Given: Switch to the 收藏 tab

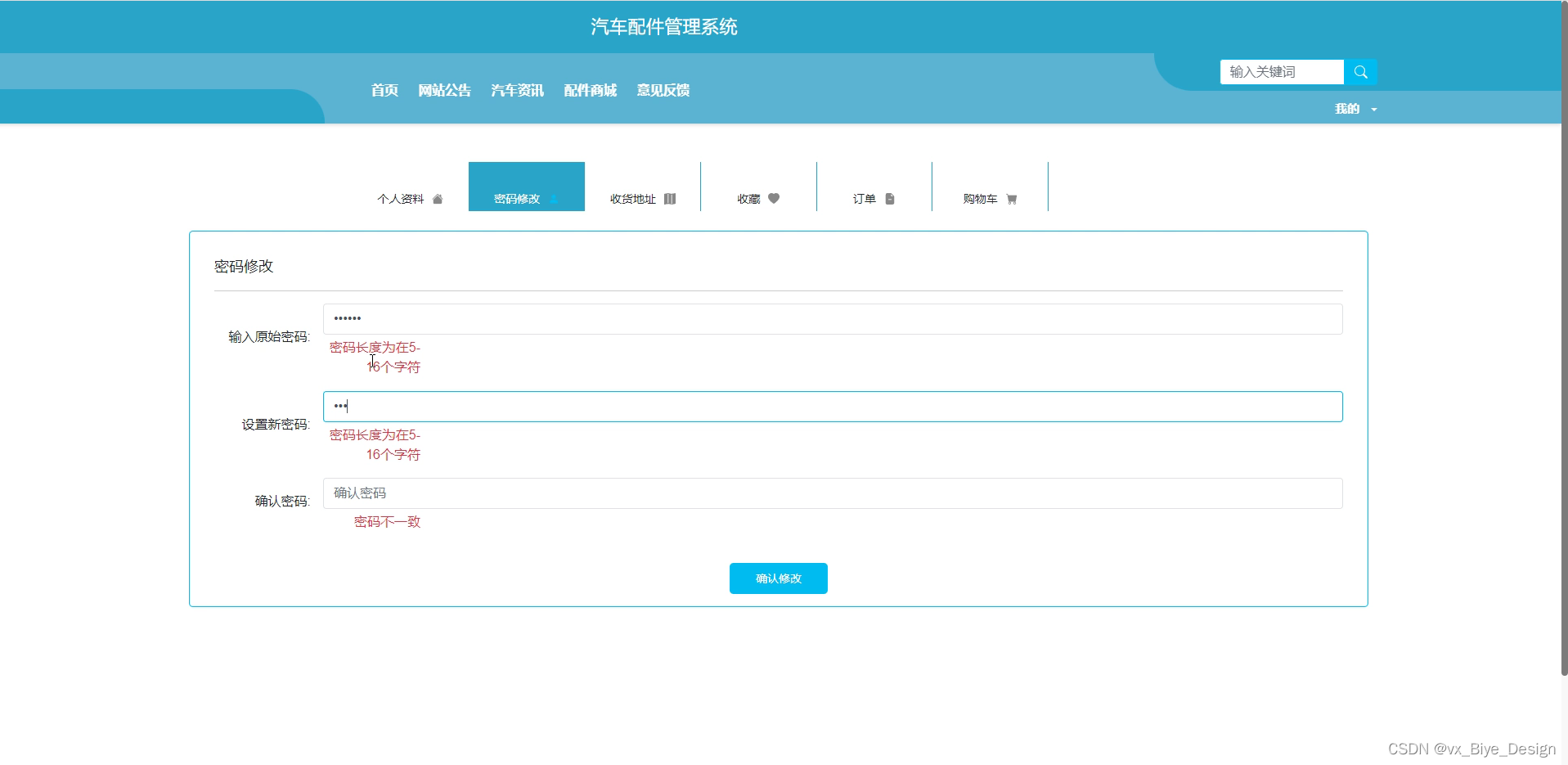Looking at the screenshot, I should pos(758,187).
